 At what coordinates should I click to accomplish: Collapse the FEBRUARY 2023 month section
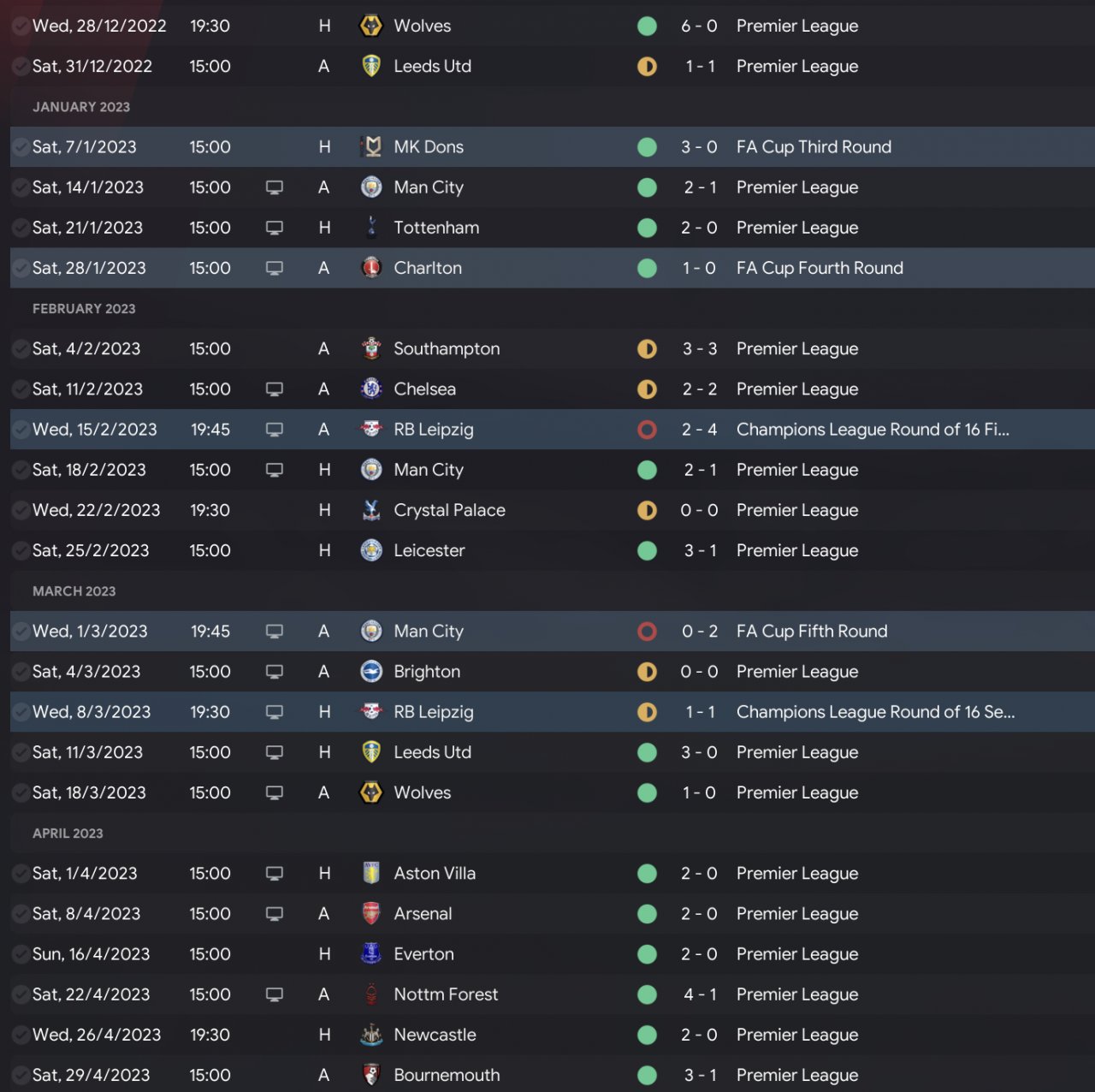coord(84,309)
